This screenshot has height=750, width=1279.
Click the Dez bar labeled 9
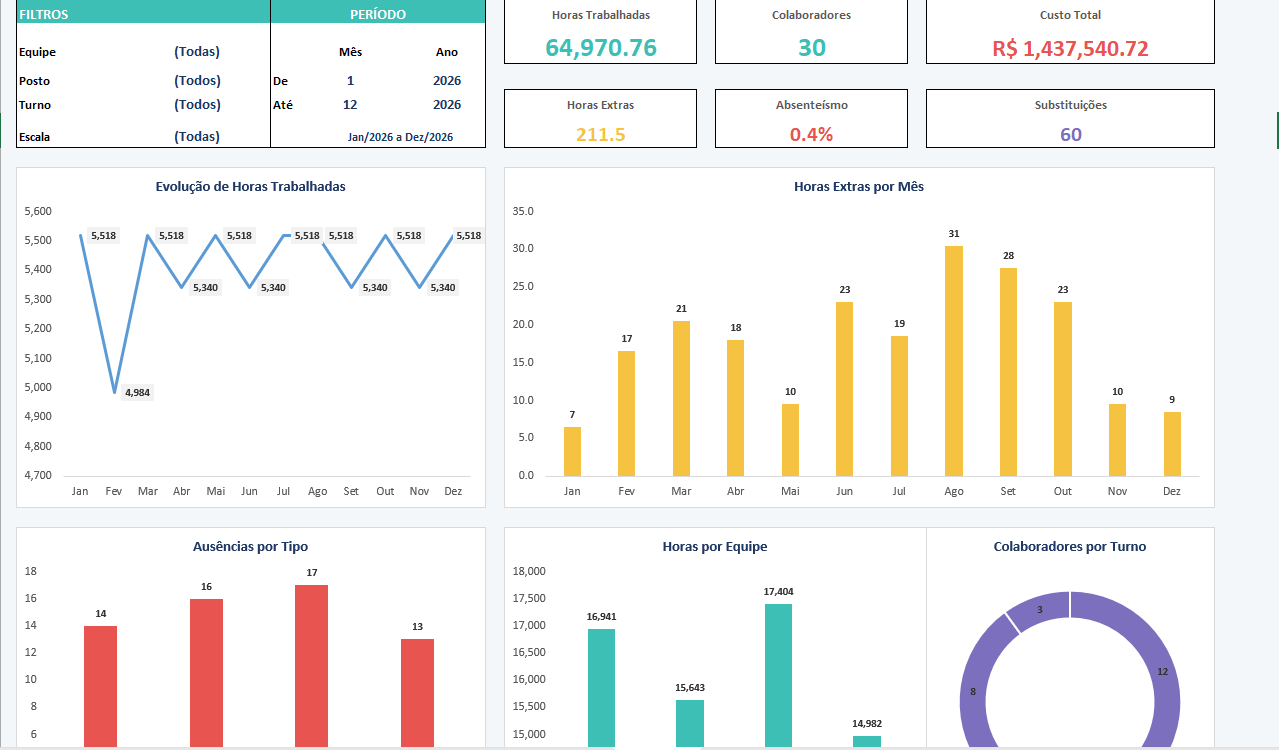tap(1172, 444)
